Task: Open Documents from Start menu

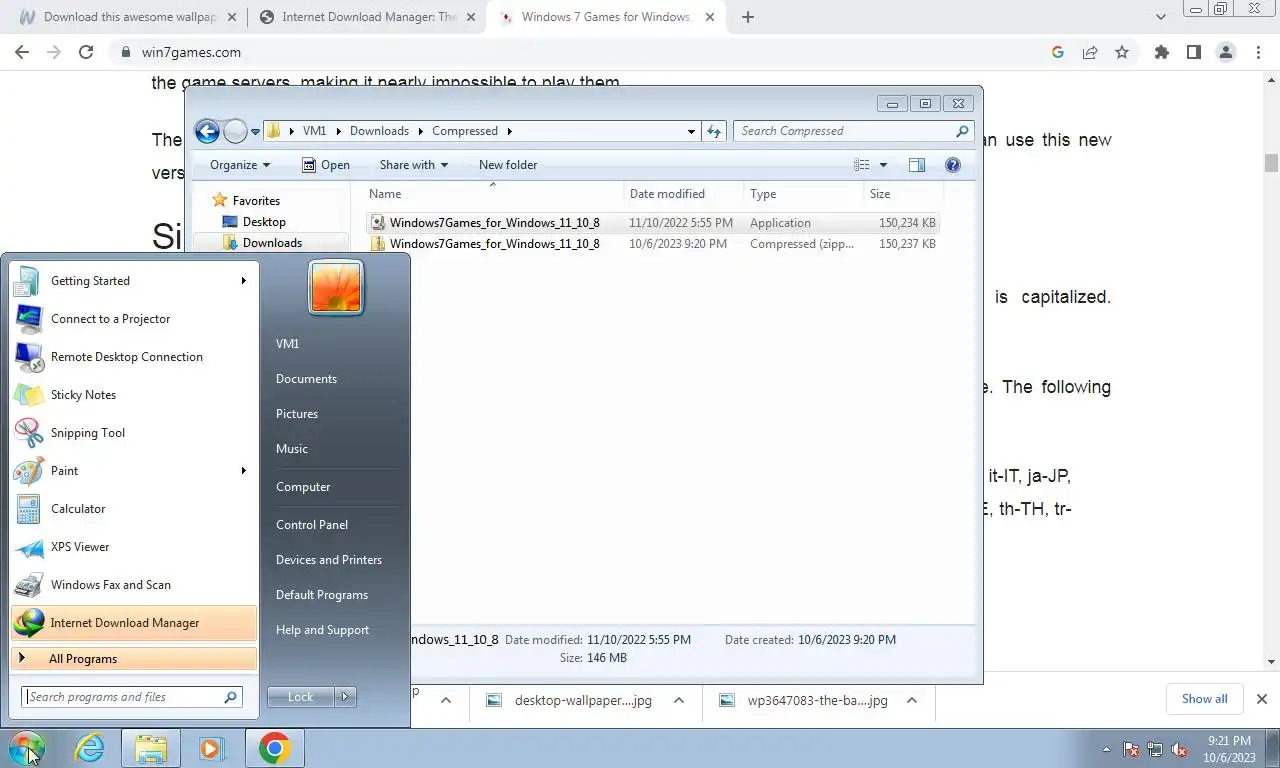Action: (306, 379)
